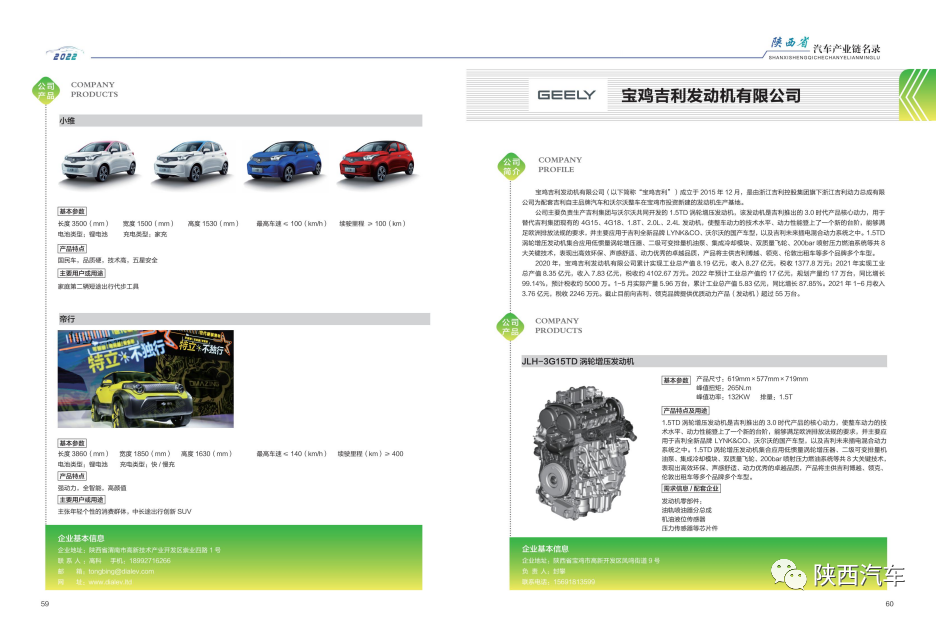936x617 pixels.
Task: Click the 小维 section heading bar
Action: pyautogui.click(x=241, y=121)
